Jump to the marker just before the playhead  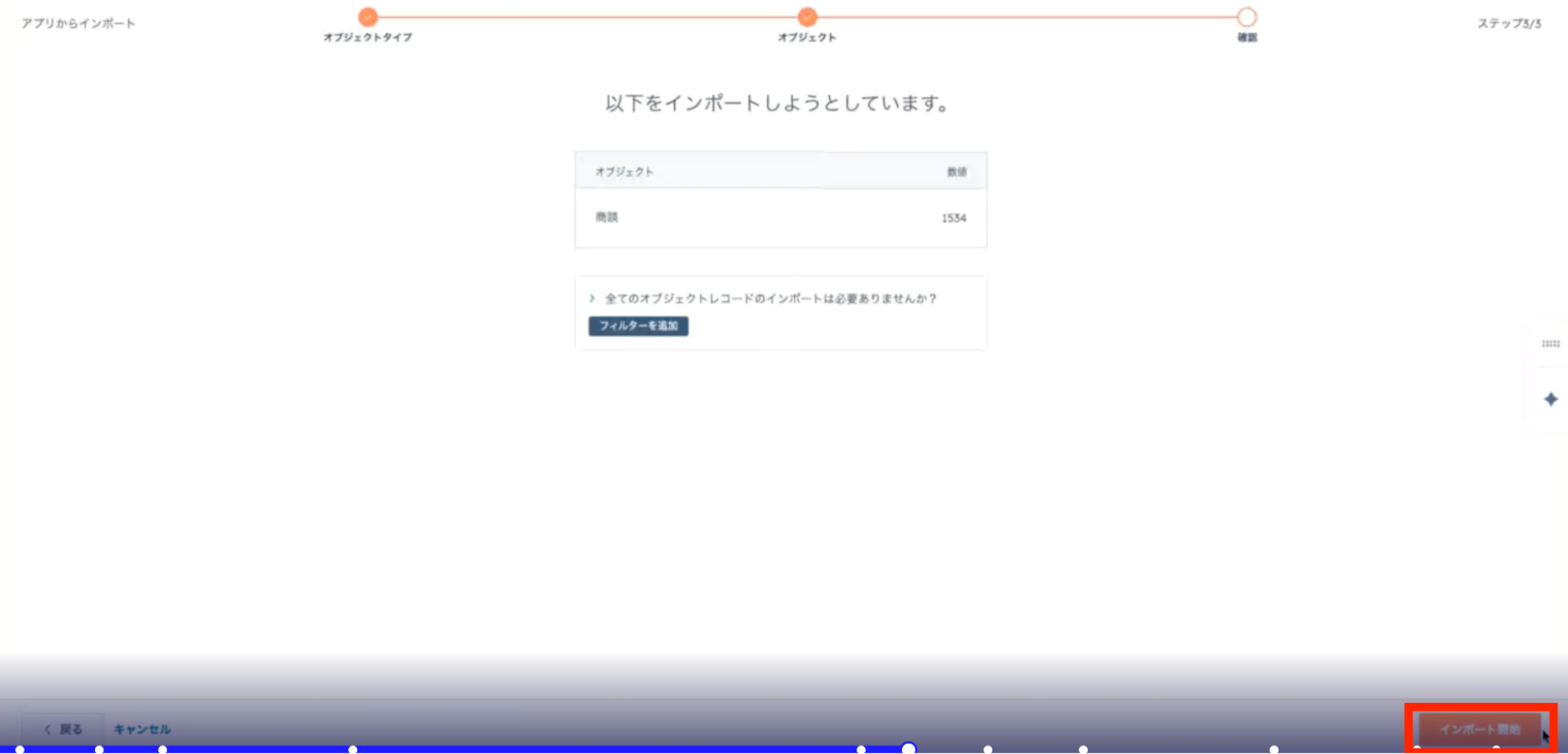click(x=861, y=749)
